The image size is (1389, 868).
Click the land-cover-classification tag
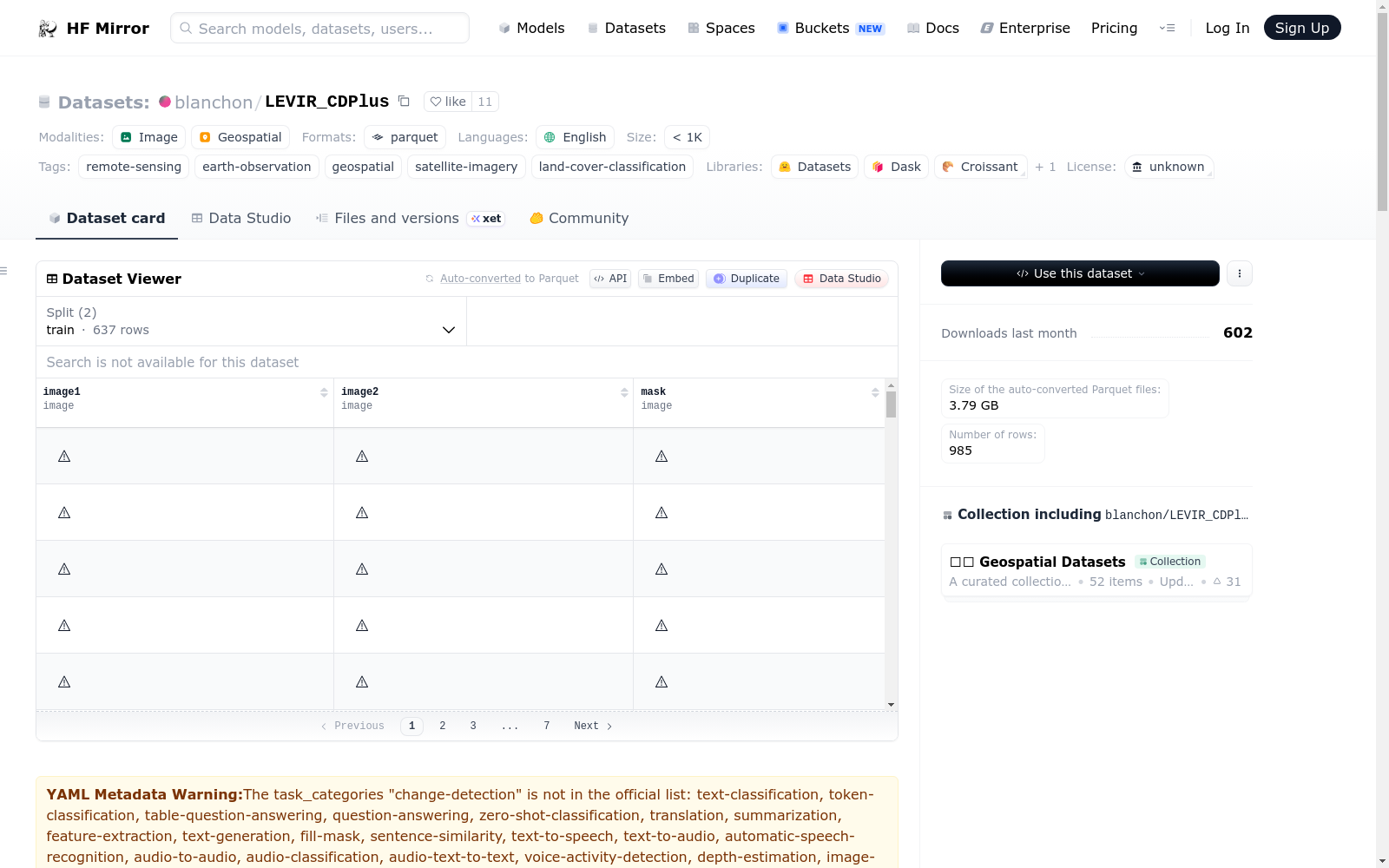point(612,167)
